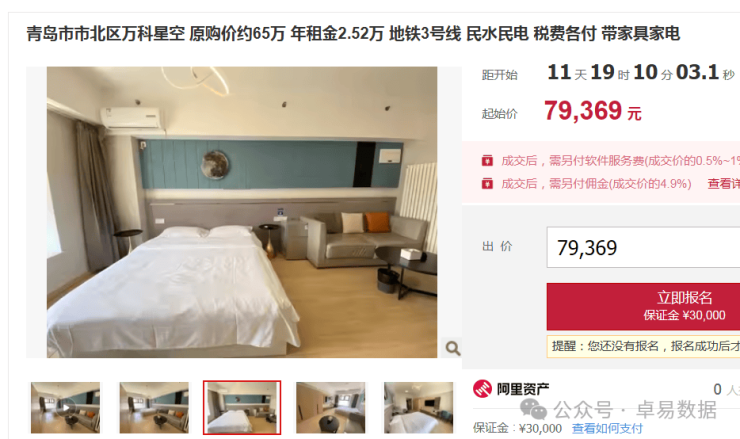The height and width of the screenshot is (439, 740).
Task: Click the yellow 提醒 registration reminder bar
Action: [x=643, y=346]
